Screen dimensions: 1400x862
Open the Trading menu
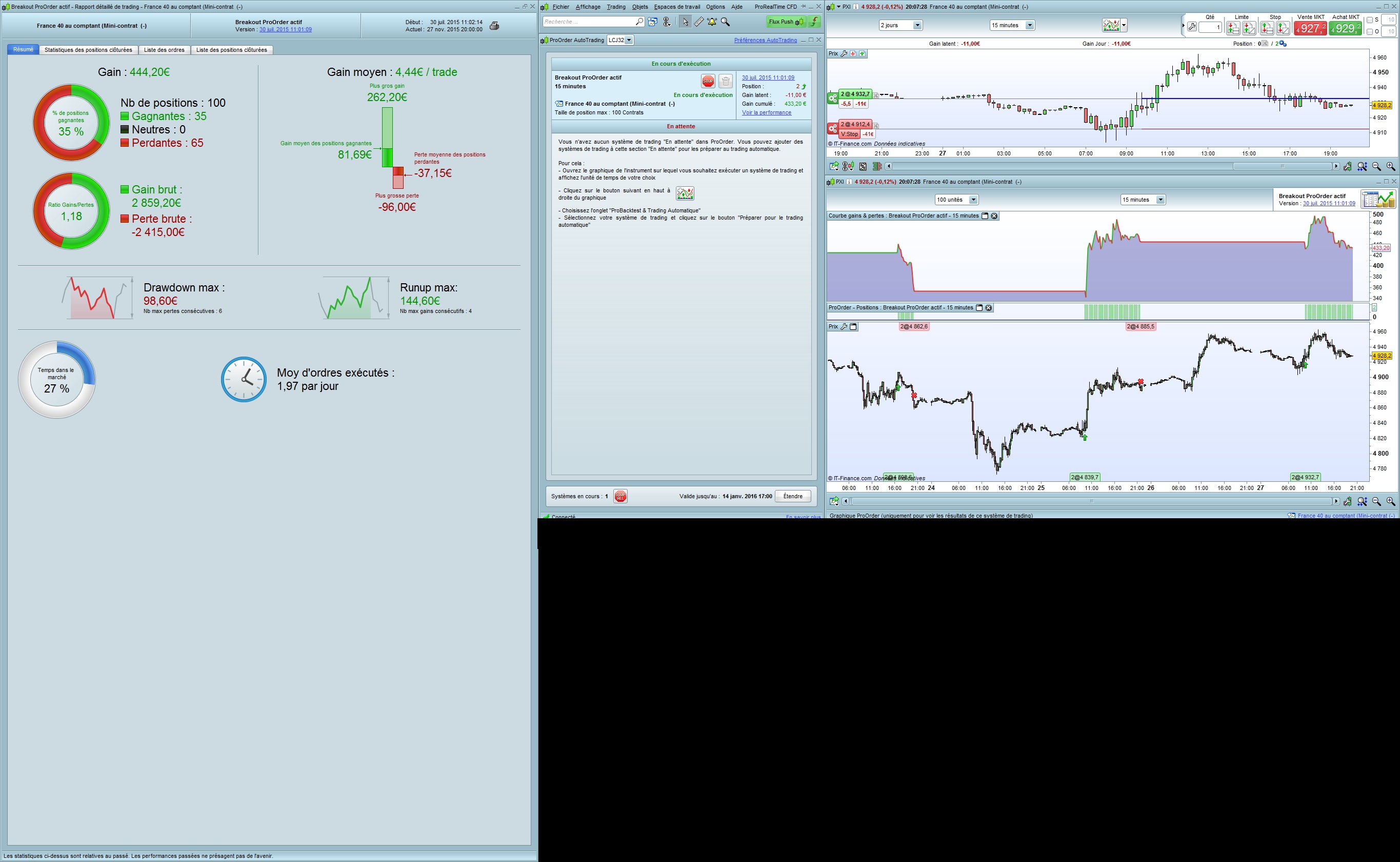pos(615,7)
